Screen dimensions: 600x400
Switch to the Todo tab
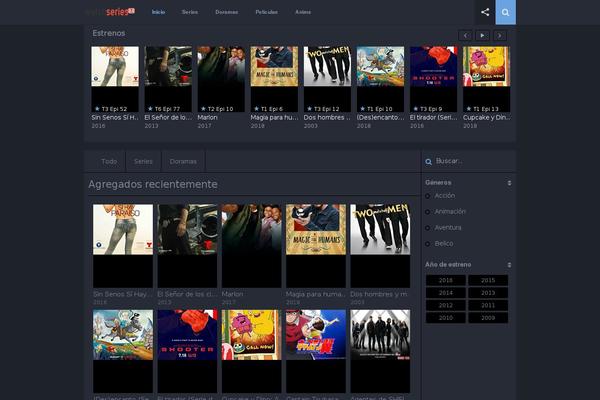coord(109,162)
